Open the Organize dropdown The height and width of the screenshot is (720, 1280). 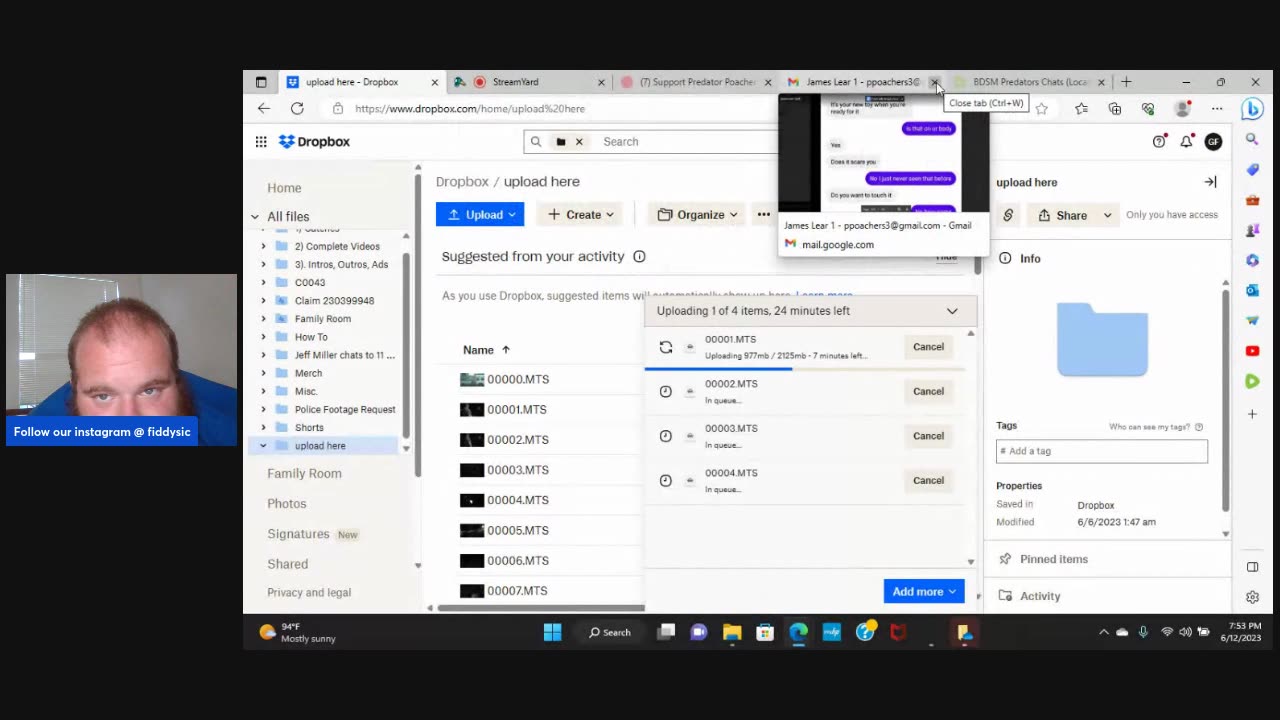coord(698,214)
